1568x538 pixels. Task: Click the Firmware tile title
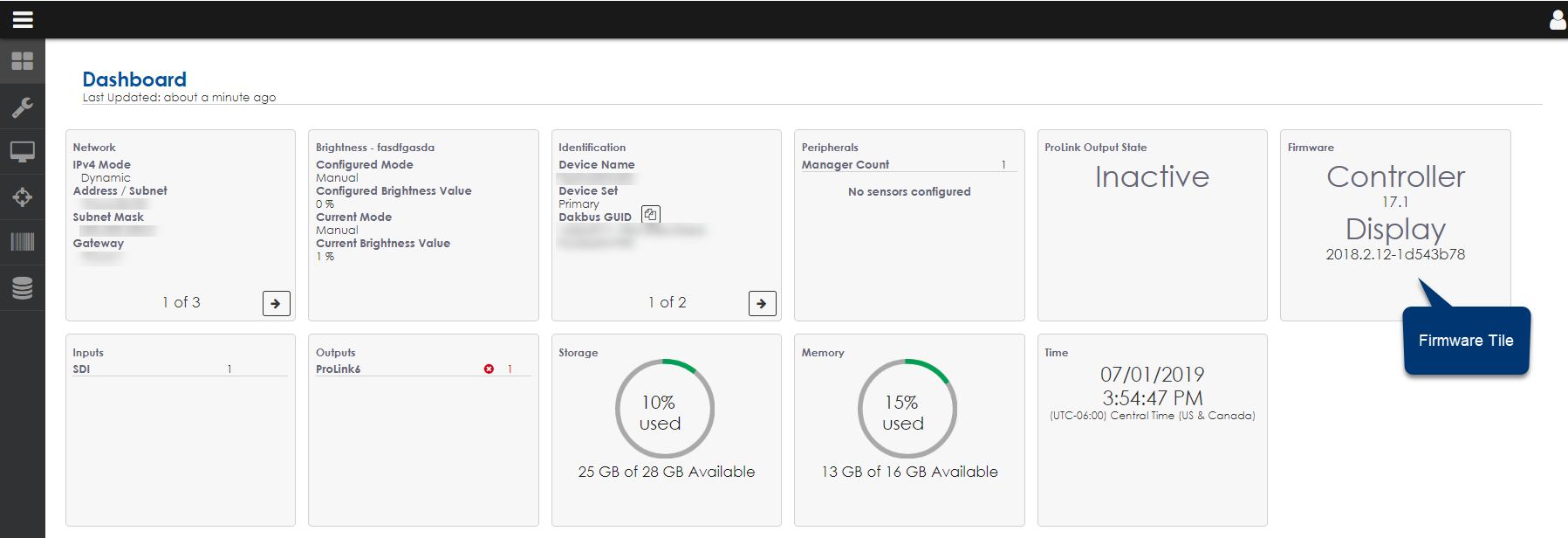pyautogui.click(x=1311, y=148)
